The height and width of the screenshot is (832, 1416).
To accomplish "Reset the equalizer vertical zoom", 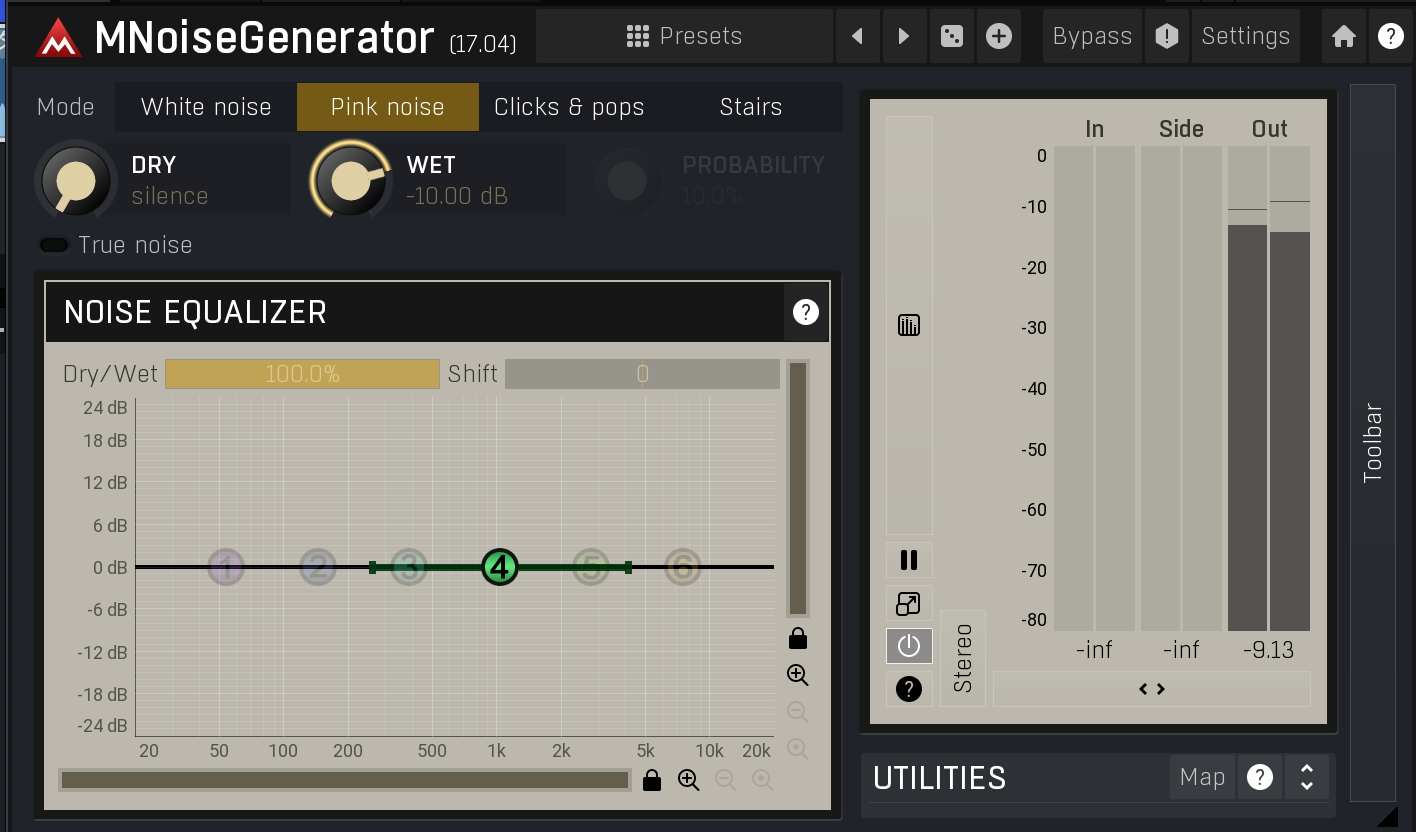I will click(798, 749).
